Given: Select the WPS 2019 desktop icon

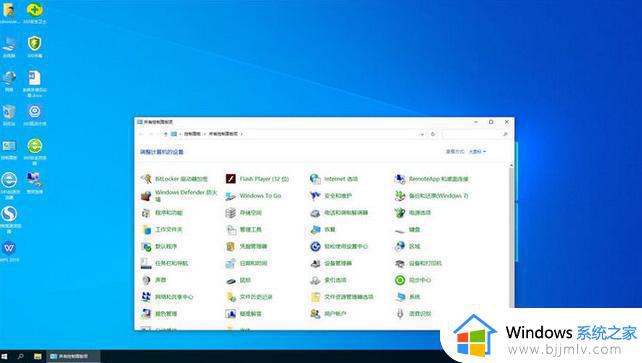Looking at the screenshot, I should pyautogui.click(x=9, y=251).
